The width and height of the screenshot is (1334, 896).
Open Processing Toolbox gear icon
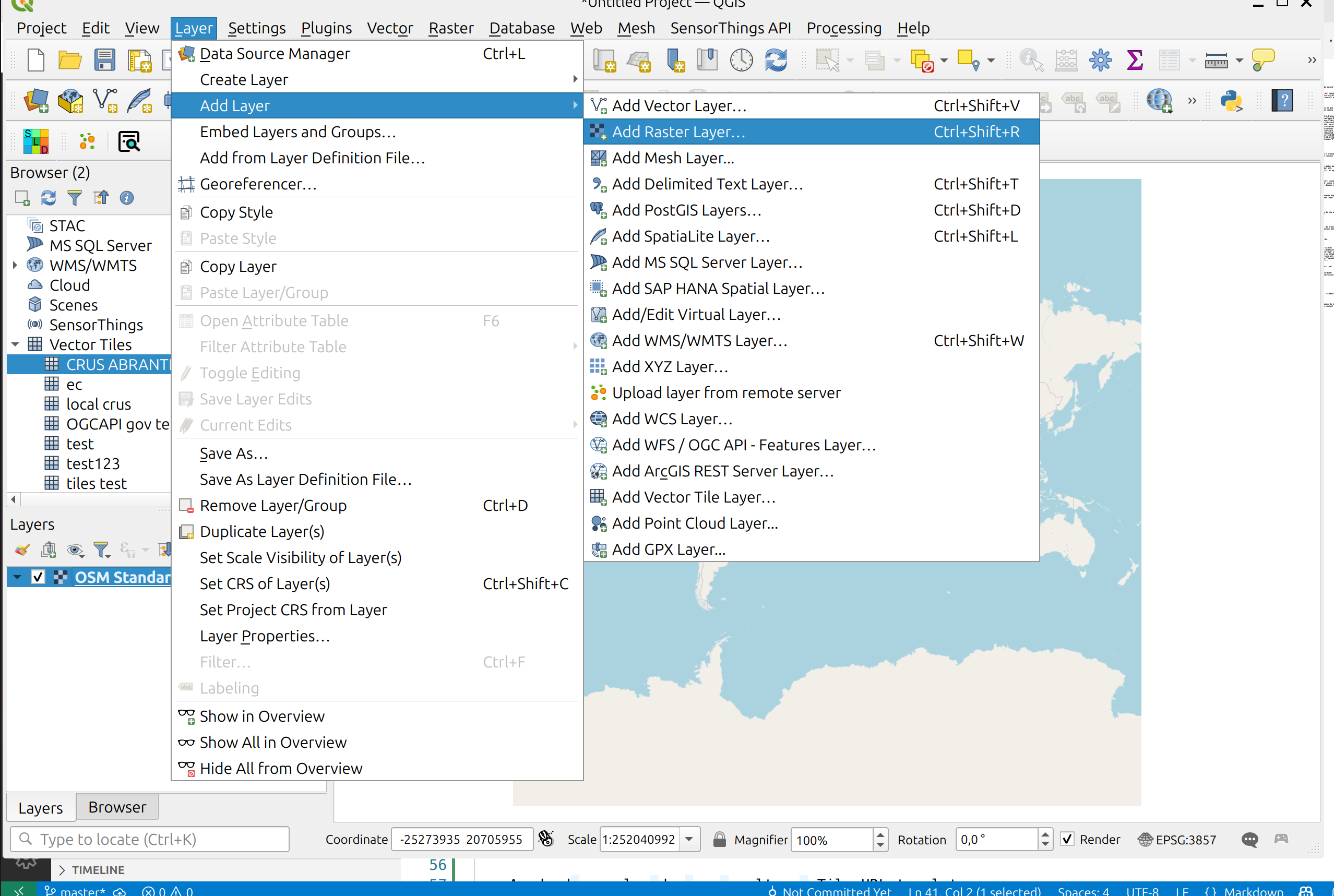pyautogui.click(x=1100, y=60)
